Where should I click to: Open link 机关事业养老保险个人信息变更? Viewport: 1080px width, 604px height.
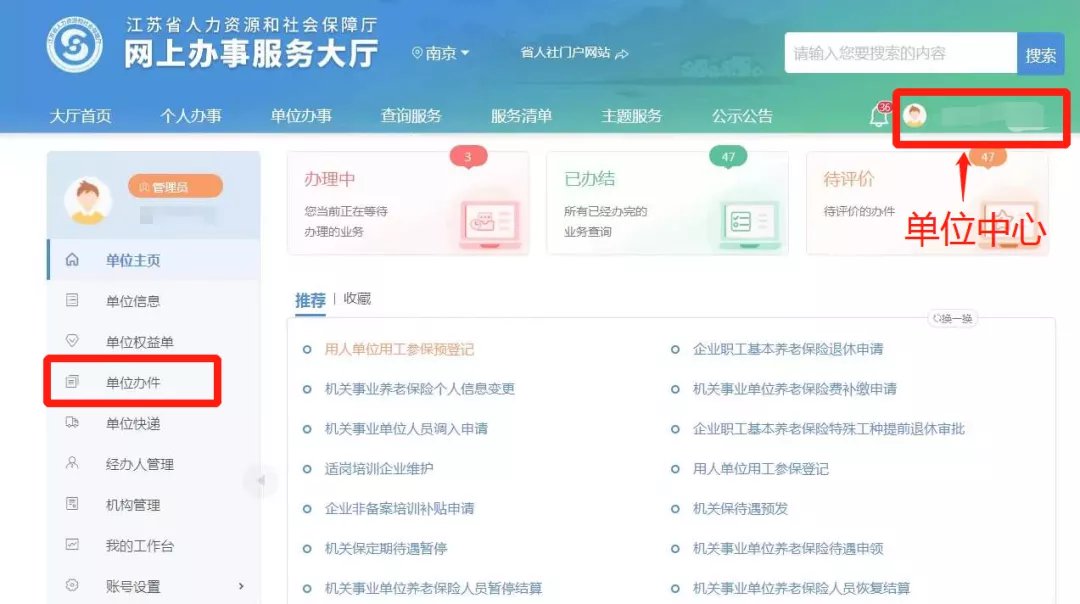click(419, 388)
